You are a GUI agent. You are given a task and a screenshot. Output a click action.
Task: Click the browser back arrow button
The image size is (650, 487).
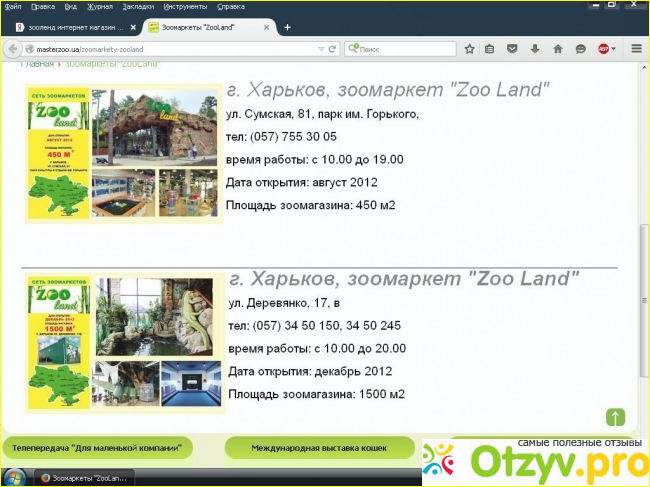tap(13, 49)
